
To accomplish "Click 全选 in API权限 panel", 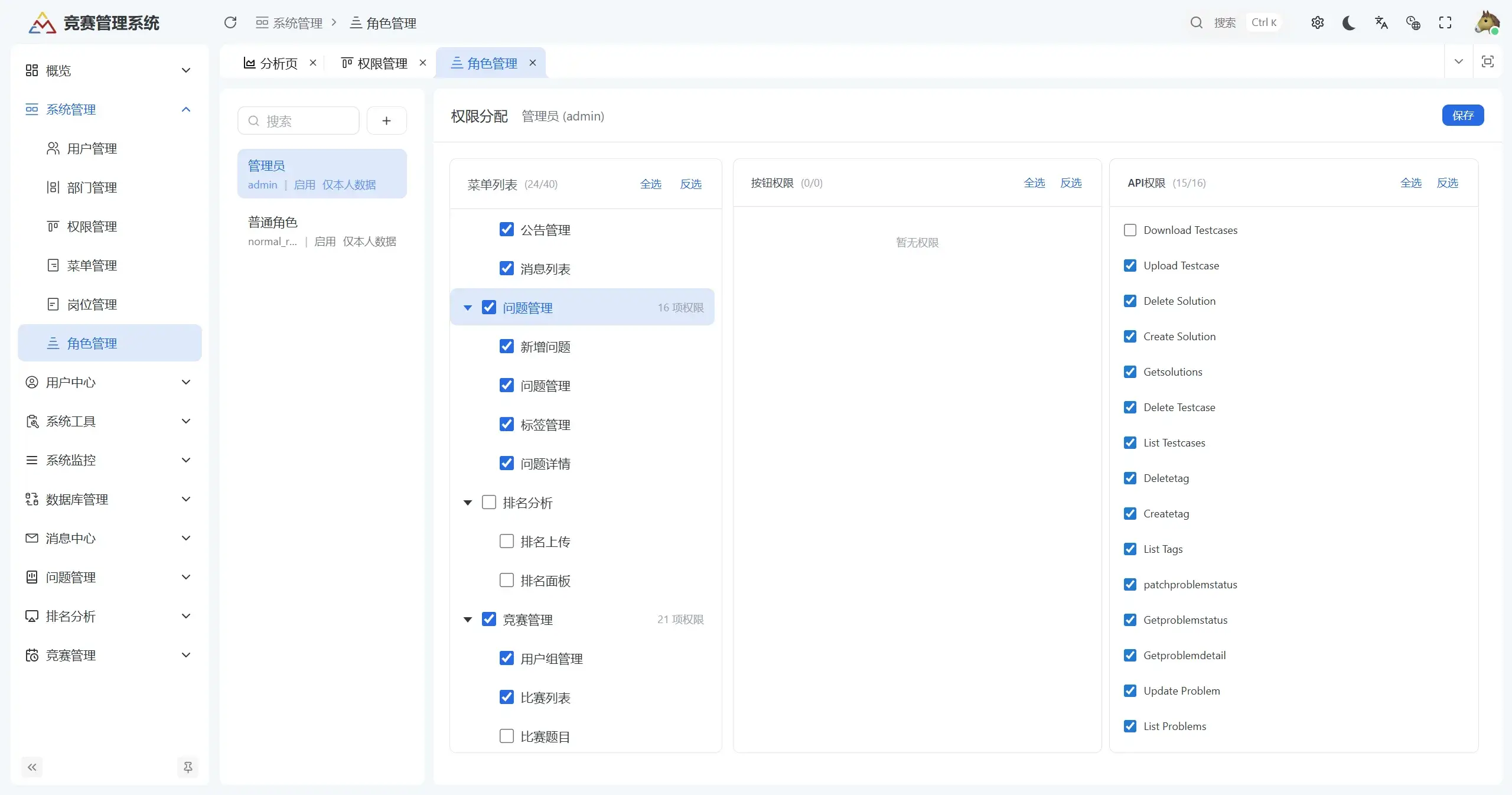I will (1410, 183).
